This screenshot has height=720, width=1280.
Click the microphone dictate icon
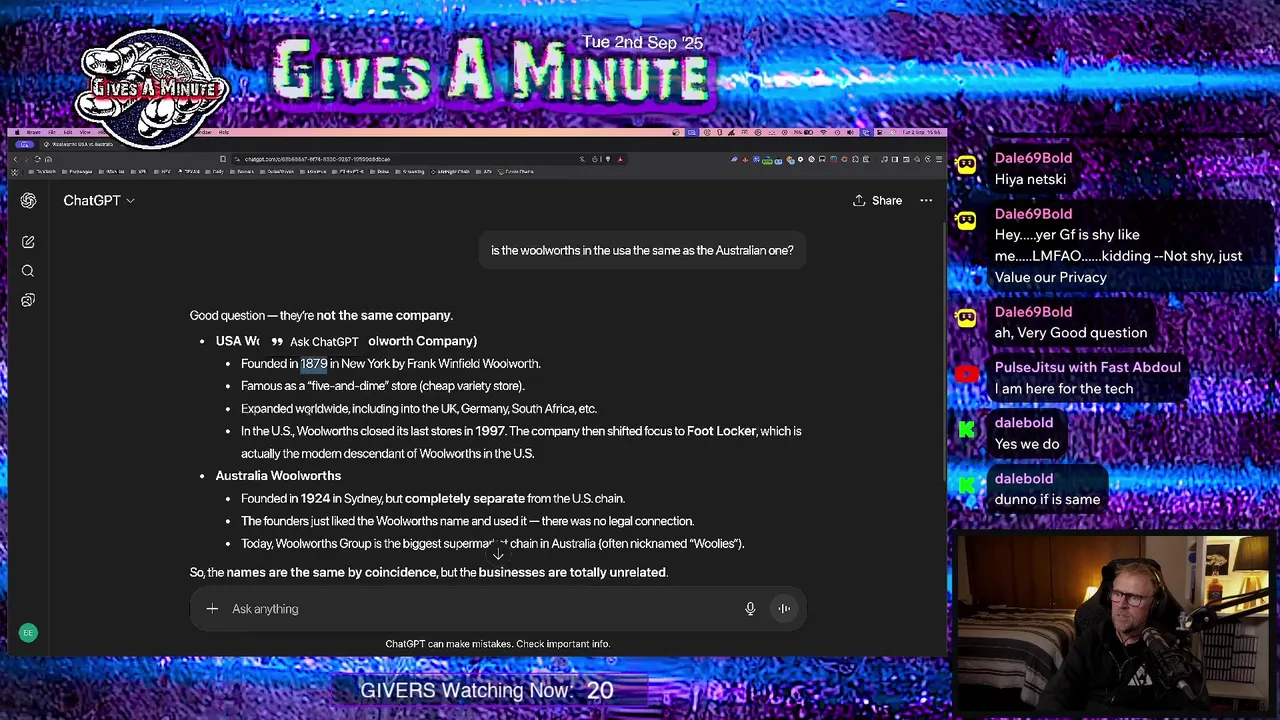point(750,608)
